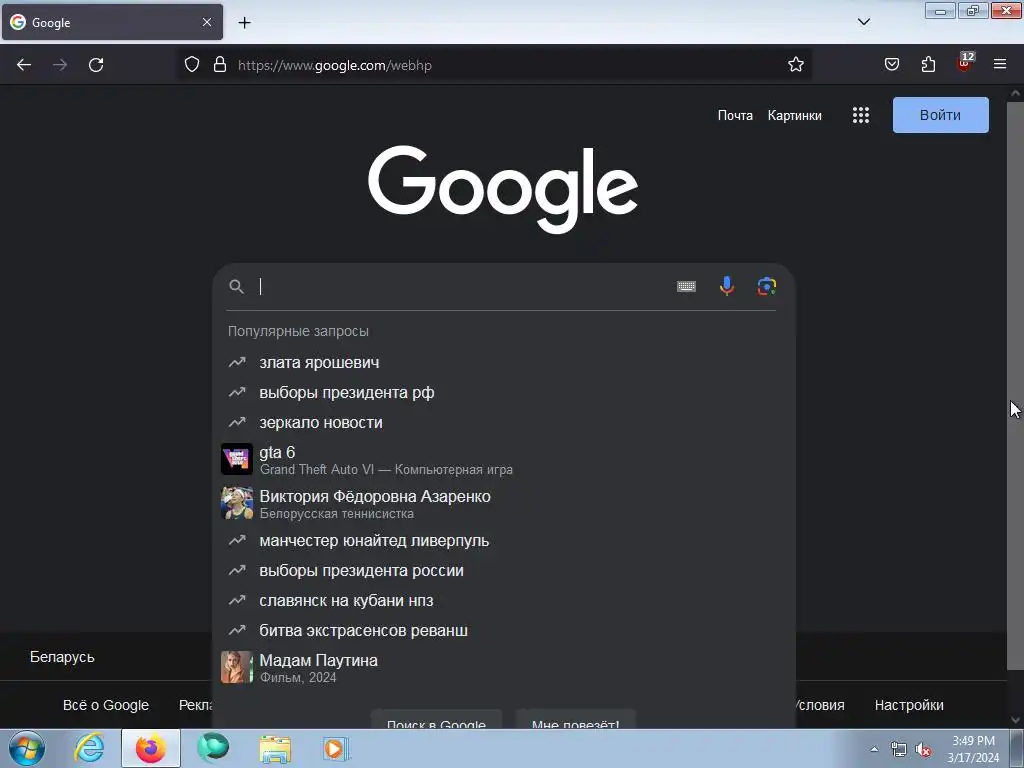Screen dimensions: 1024x768
Task: Click the gta 6 thumbnail image
Action: click(x=236, y=459)
